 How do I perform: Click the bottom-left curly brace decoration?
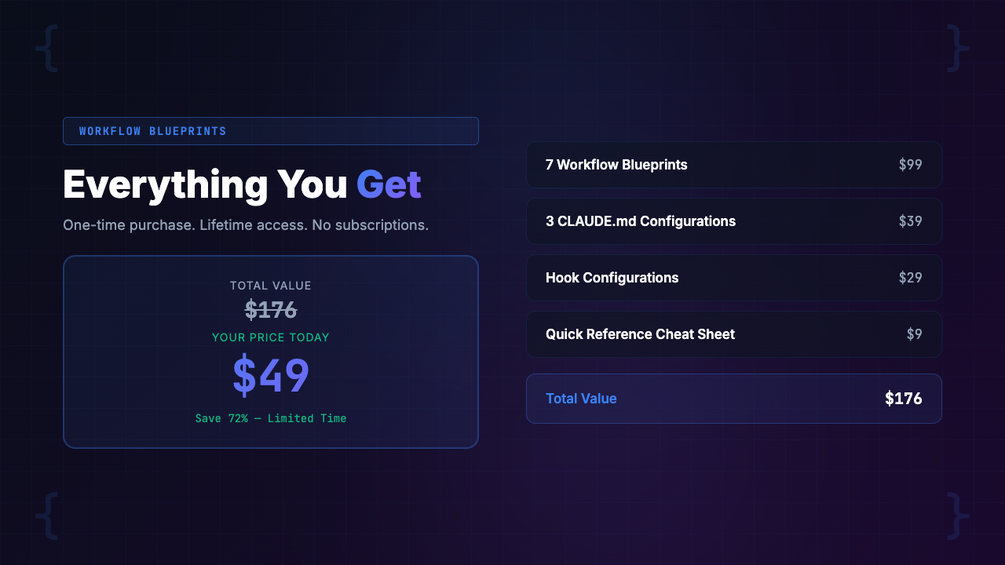point(47,516)
